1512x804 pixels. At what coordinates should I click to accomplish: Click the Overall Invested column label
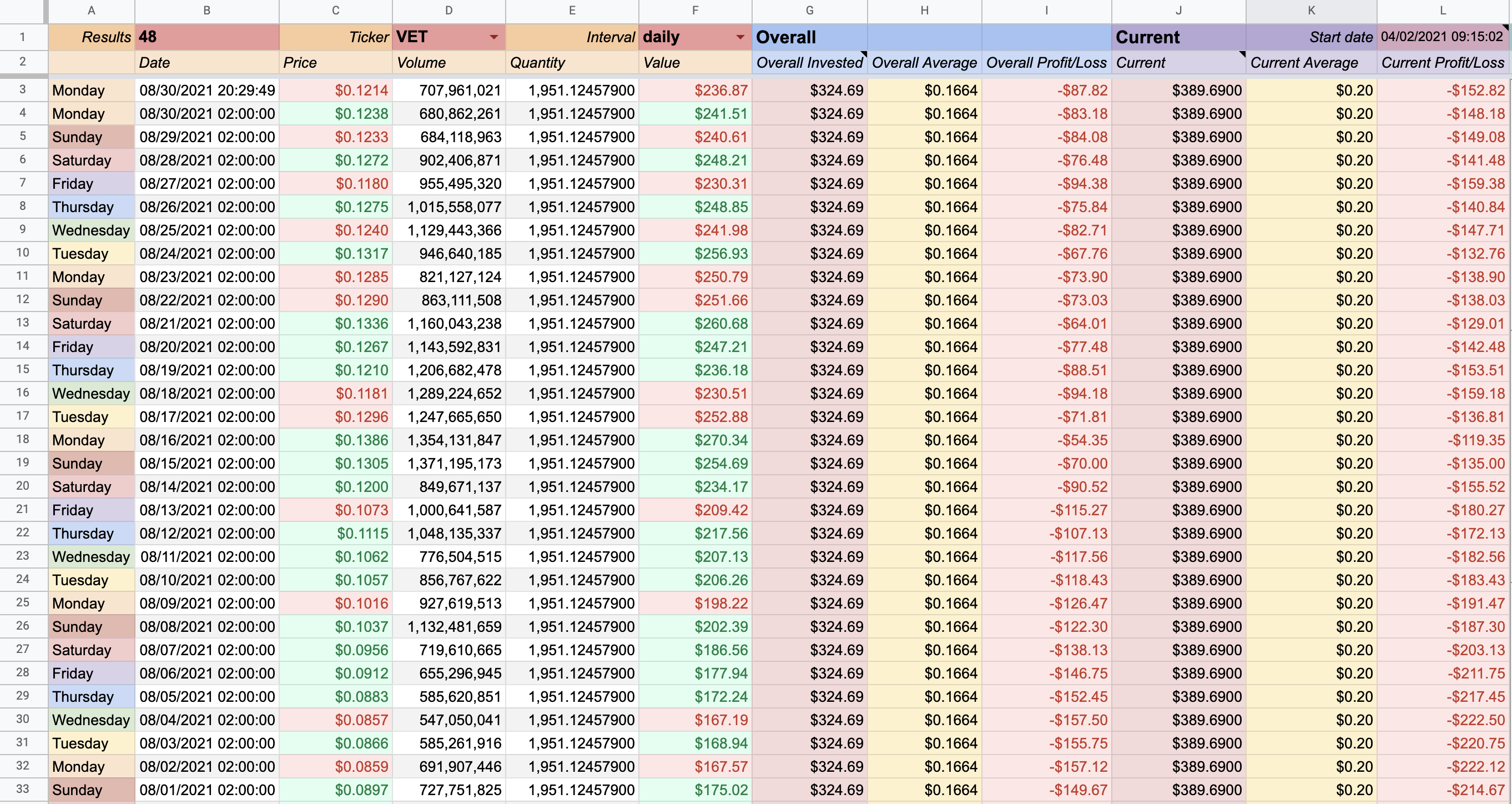809,63
